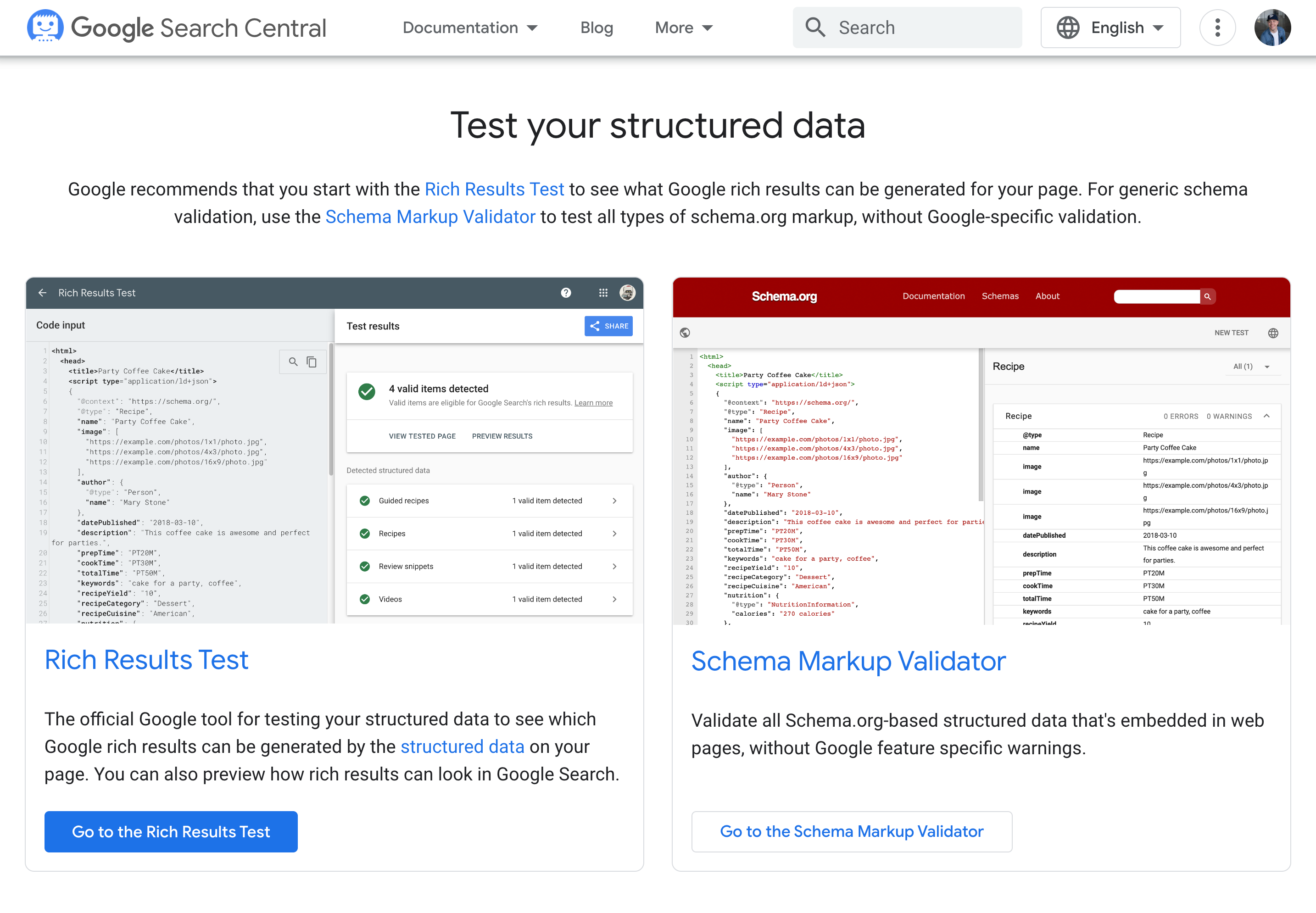
Task: Click the copy icon in Rich Results code panel
Action: tap(312, 362)
